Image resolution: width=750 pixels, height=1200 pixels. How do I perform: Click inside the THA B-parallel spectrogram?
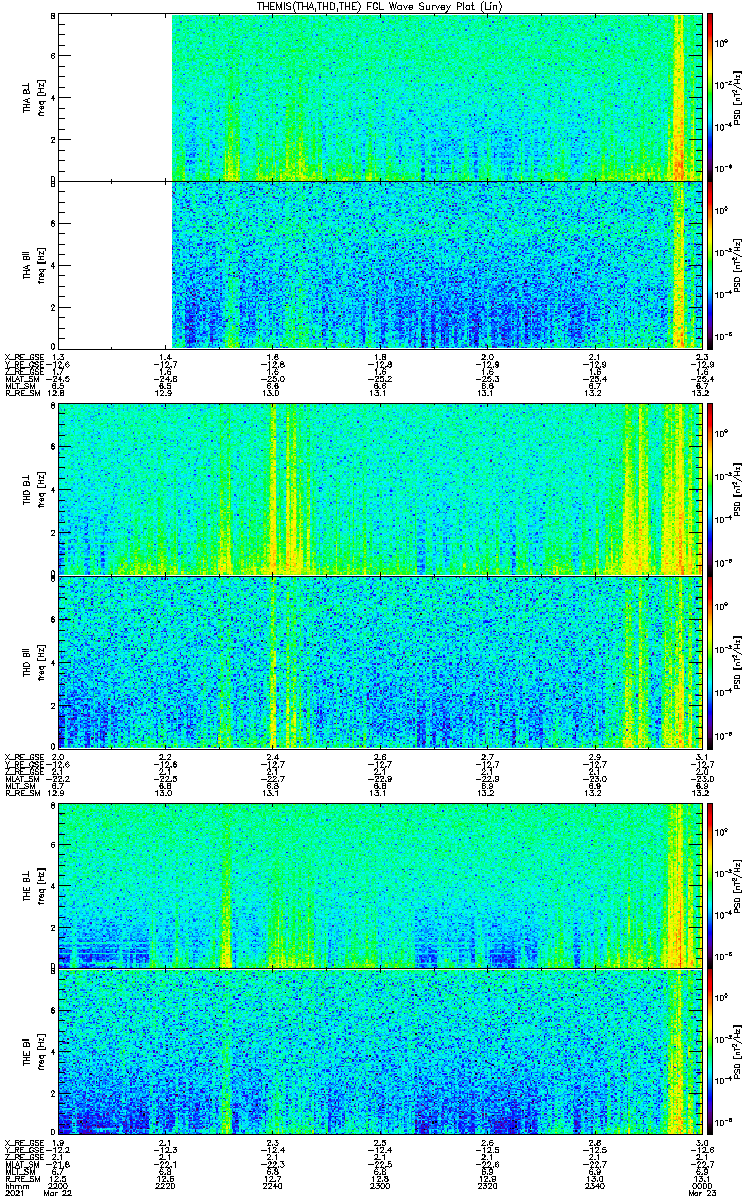[x=381, y=264]
